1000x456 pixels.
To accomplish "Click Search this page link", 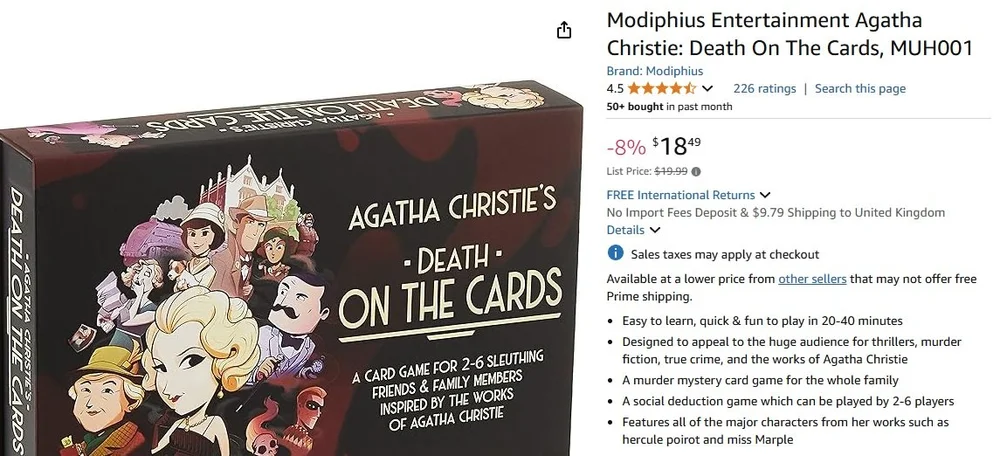I will coord(860,89).
